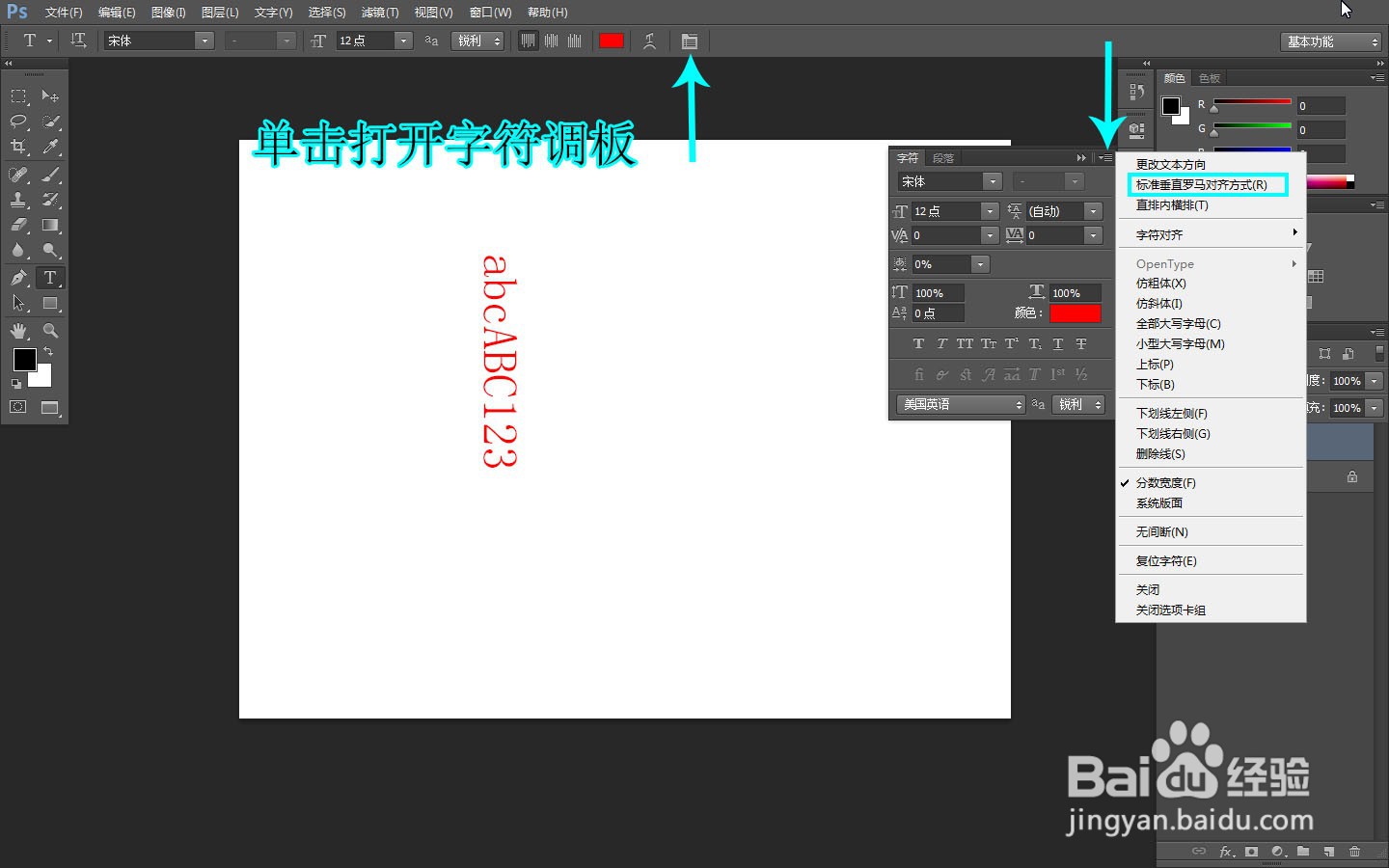
Task: Select the Spot Healing Brush tool
Action: (x=18, y=175)
